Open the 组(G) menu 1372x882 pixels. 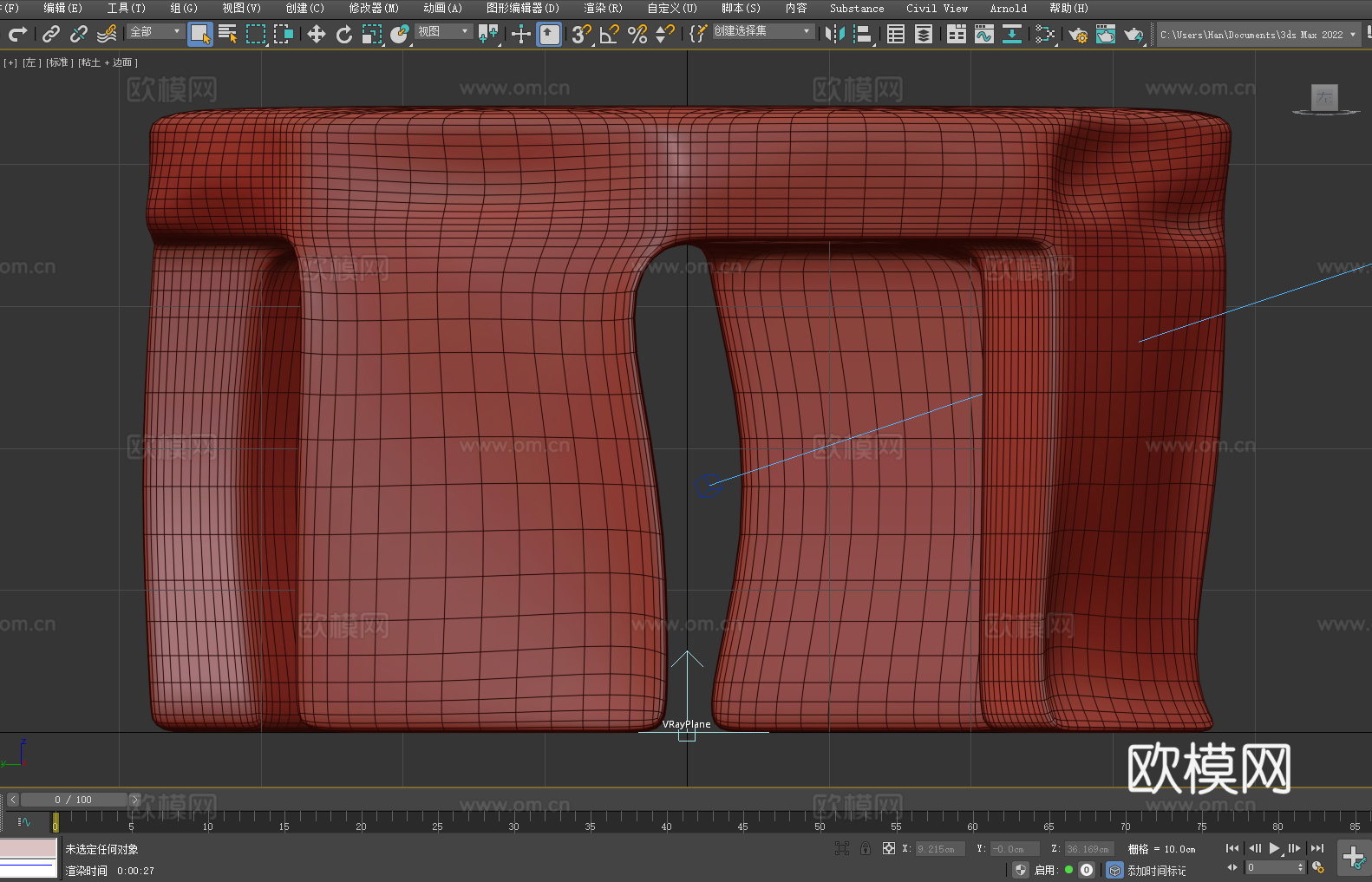pos(184,8)
